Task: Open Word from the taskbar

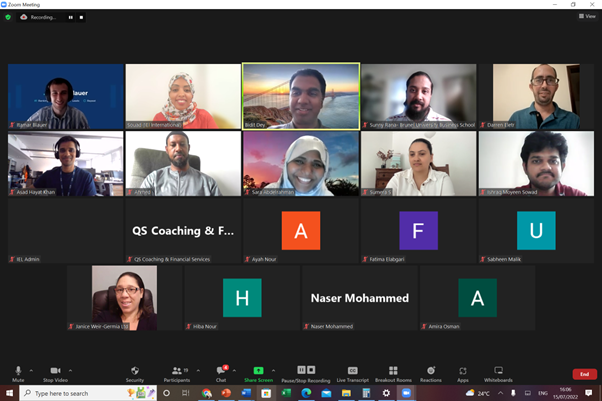Action: pos(246,393)
